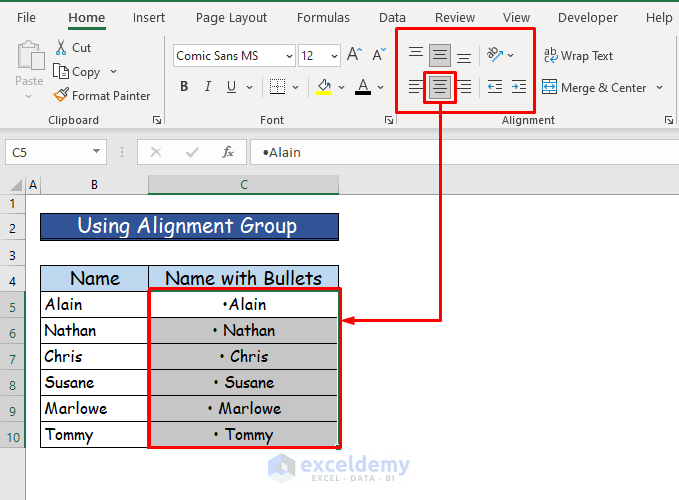
Task: Open the font name dropdown Comic Sans MS
Action: (x=289, y=56)
